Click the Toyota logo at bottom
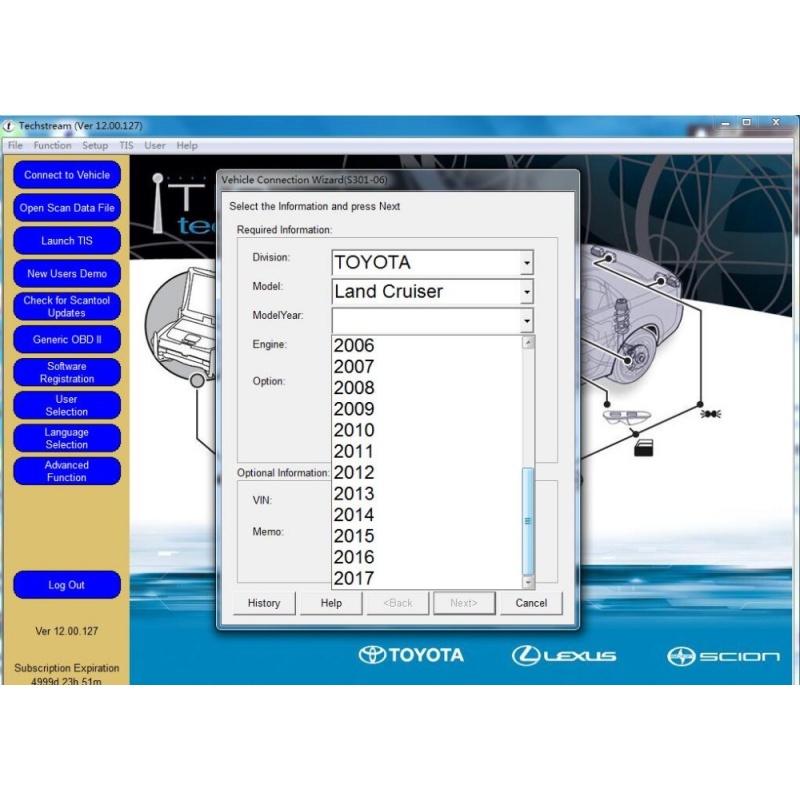The width and height of the screenshot is (800, 800). point(411,655)
